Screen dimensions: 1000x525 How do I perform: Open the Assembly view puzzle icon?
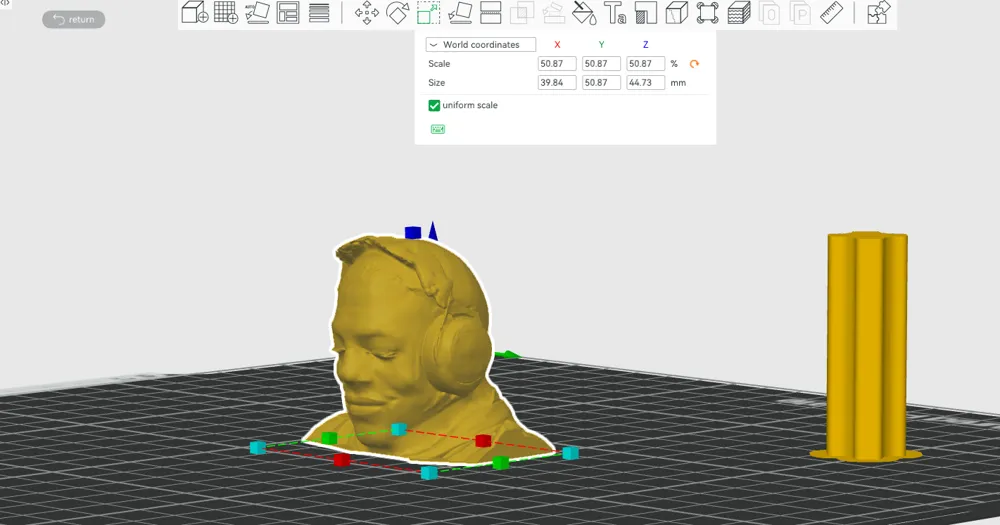click(878, 12)
